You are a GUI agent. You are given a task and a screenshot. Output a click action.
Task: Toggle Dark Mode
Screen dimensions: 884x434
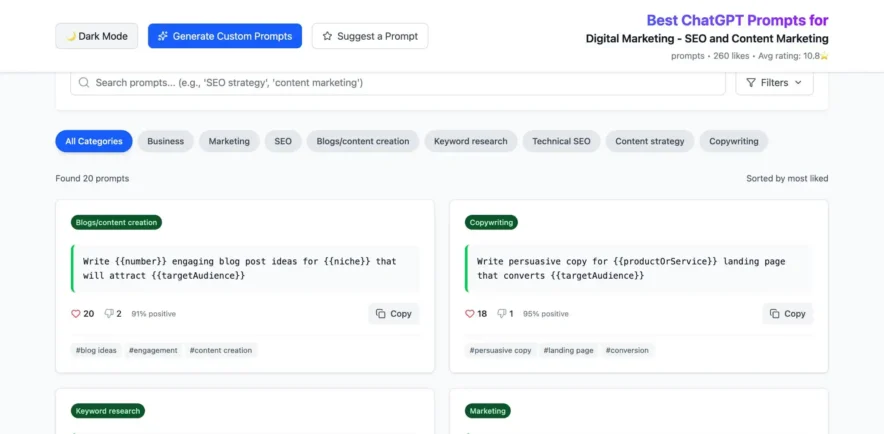point(97,36)
